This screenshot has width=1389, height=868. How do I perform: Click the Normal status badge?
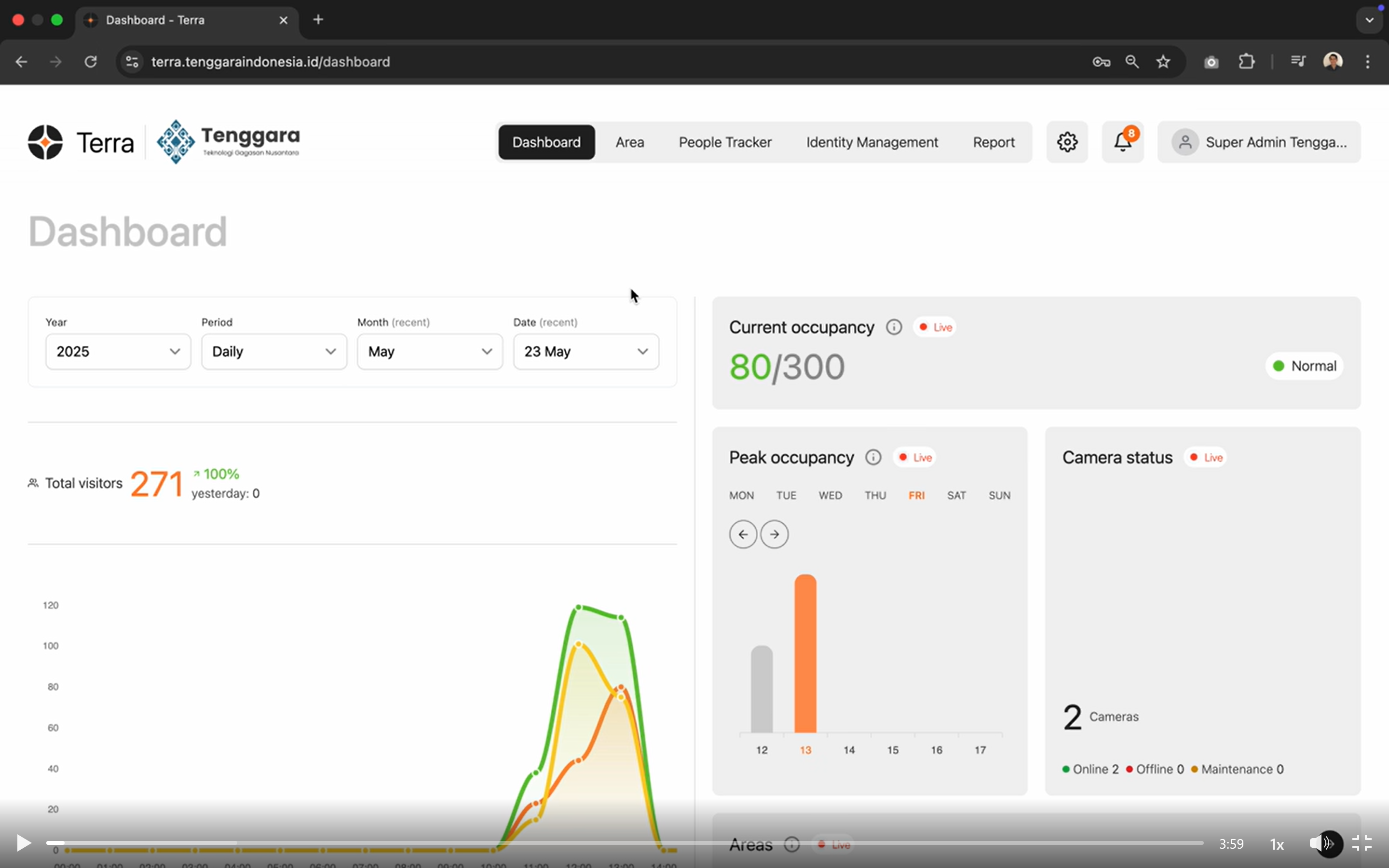point(1304,366)
